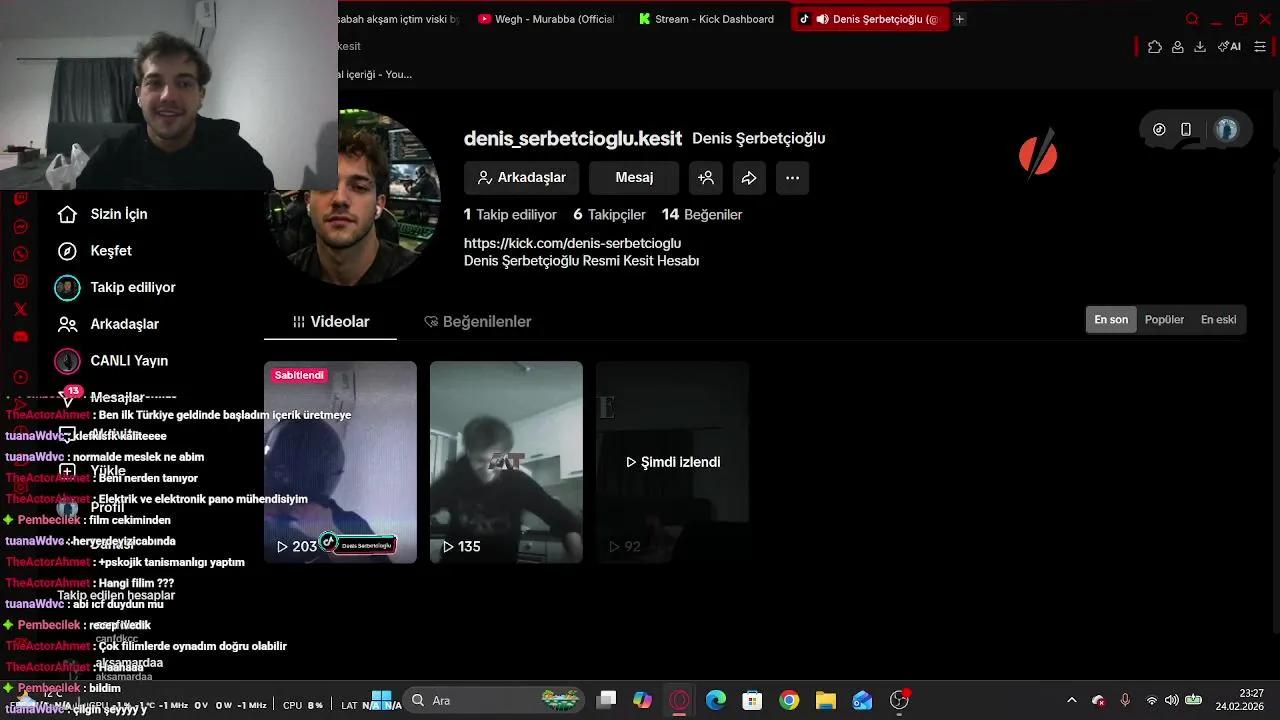Open Outlook mail from the taskbar
Viewport: 1280px width, 720px height.
click(862, 700)
